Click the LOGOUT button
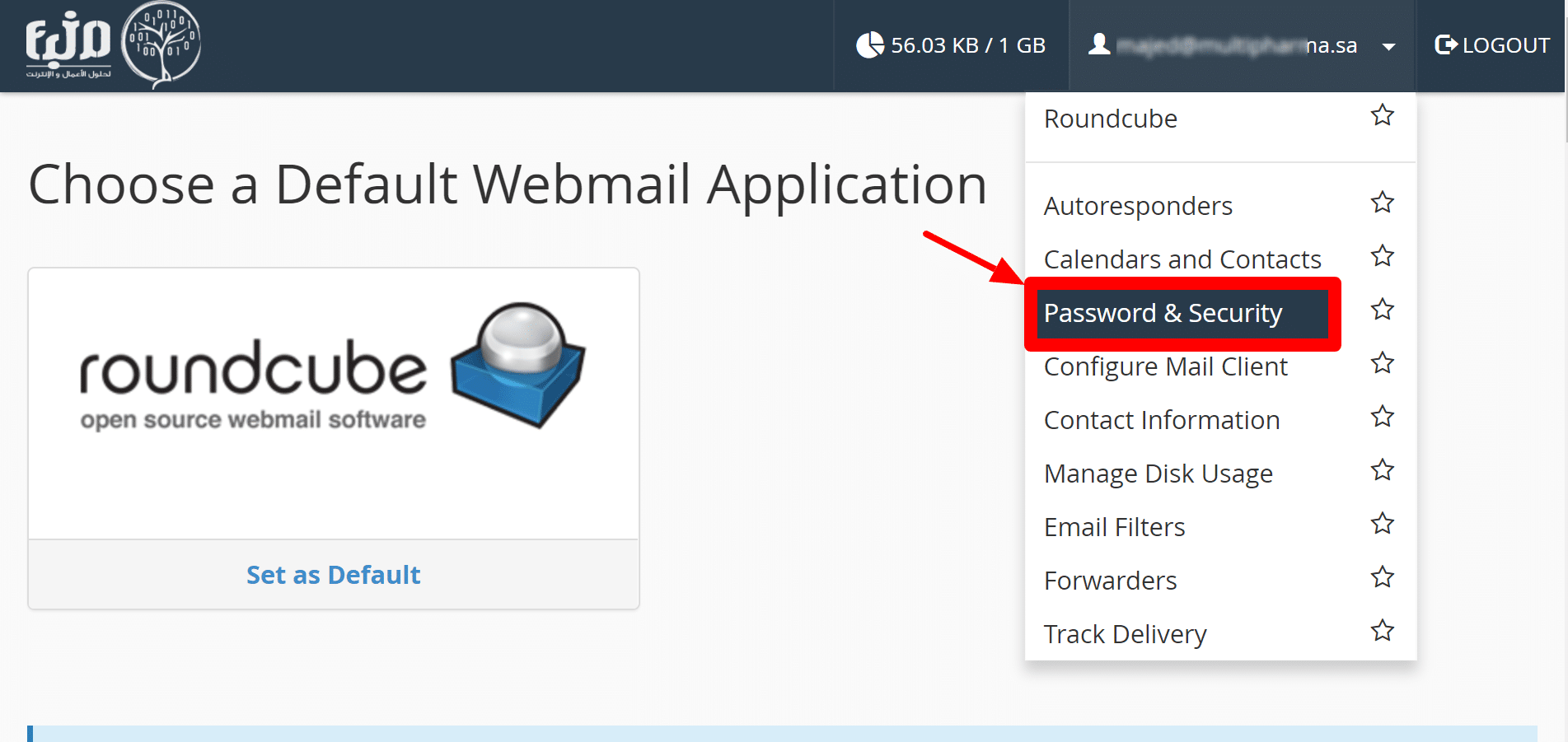The image size is (1568, 742). (x=1492, y=45)
